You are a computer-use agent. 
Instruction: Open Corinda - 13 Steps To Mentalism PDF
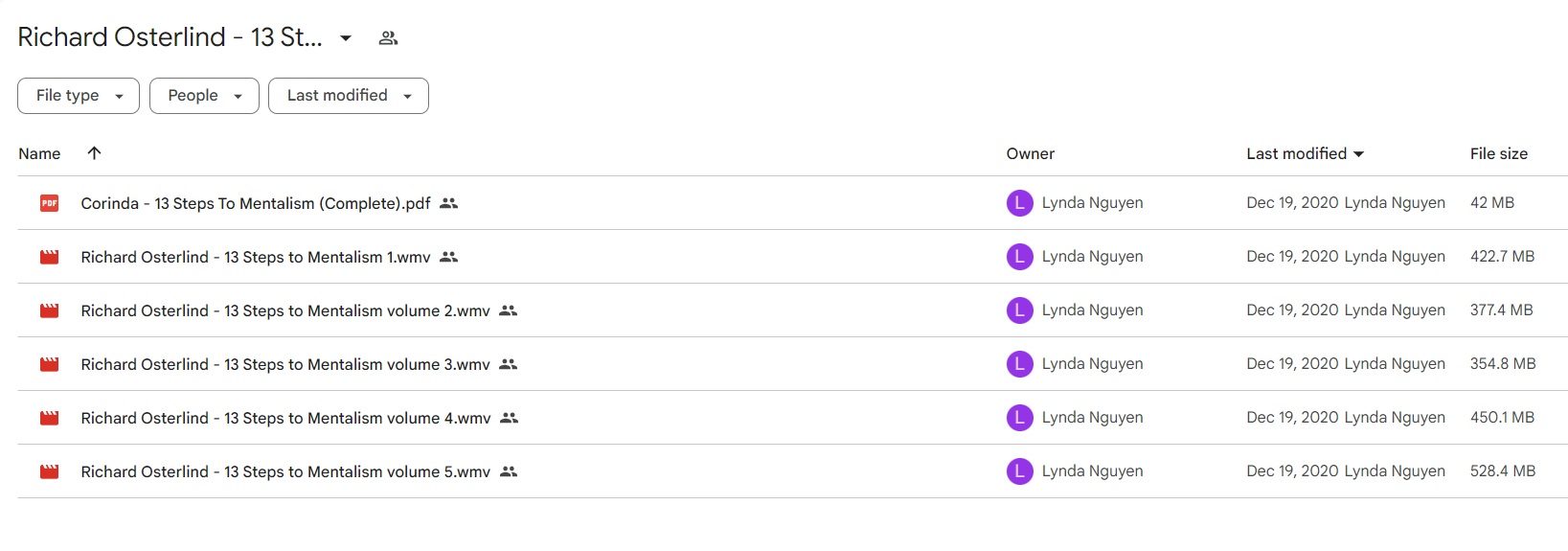coord(256,203)
